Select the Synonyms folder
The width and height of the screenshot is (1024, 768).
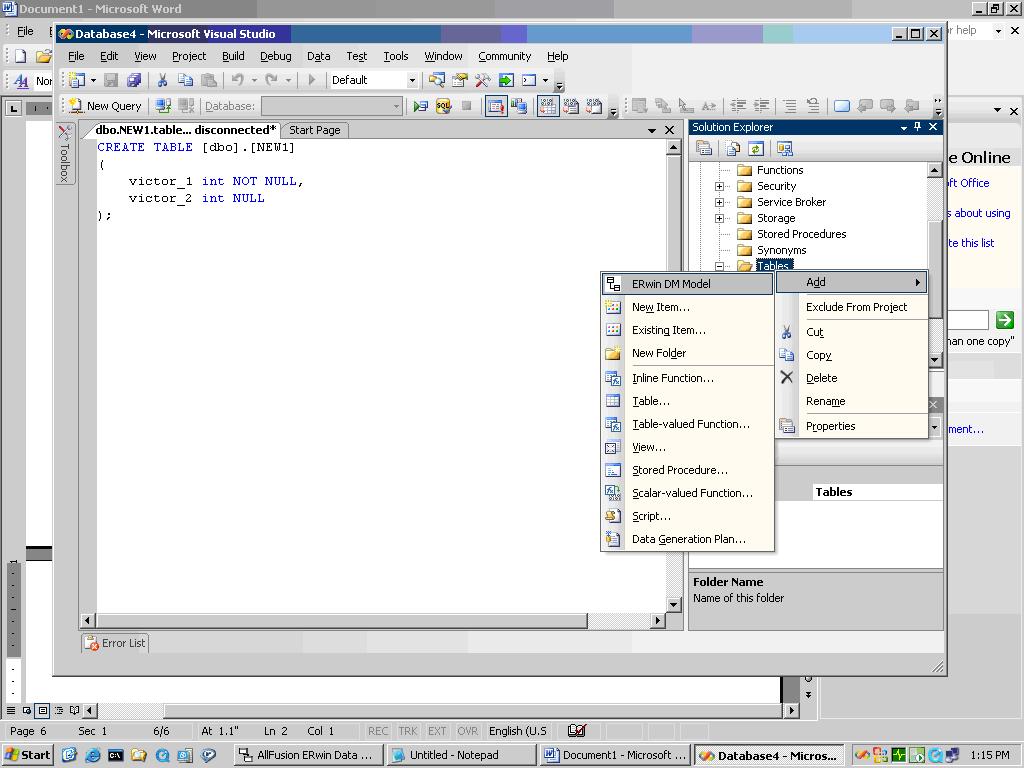pyautogui.click(x=781, y=250)
